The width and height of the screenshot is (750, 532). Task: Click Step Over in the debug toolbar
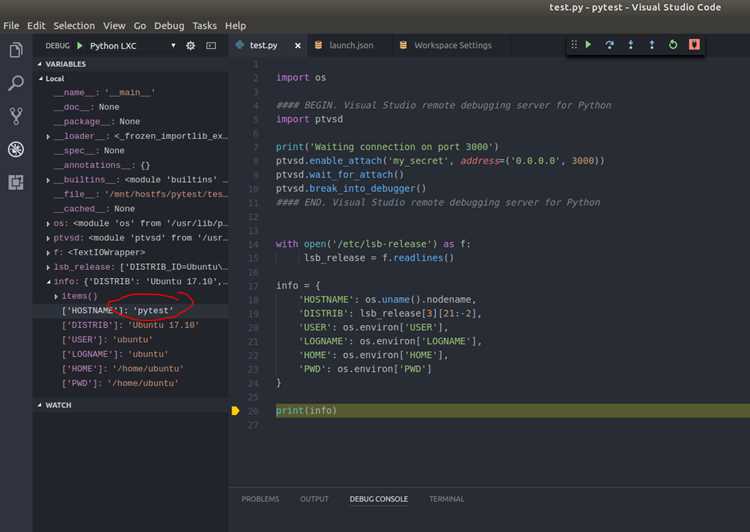point(609,44)
